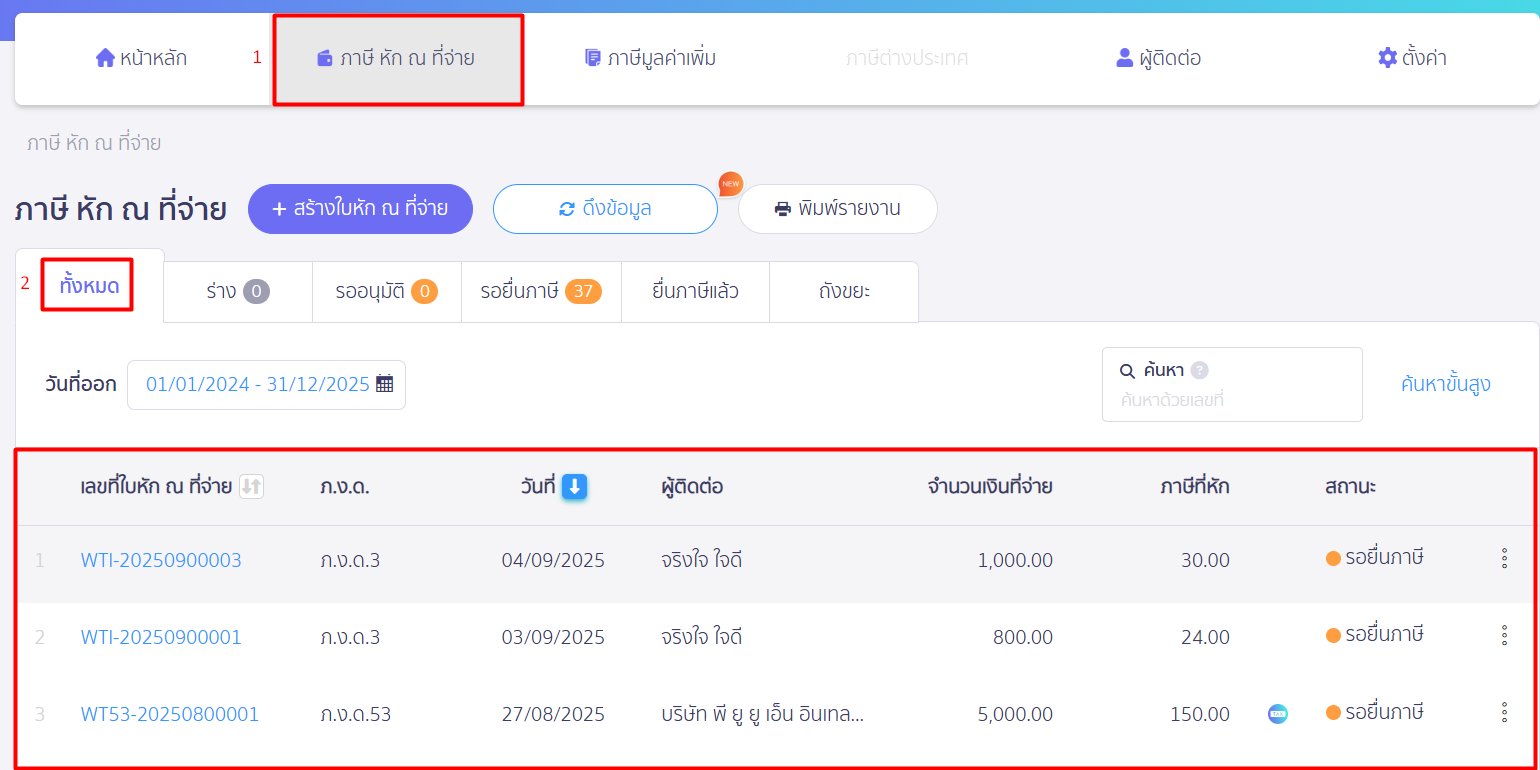Toggle sort icon on เลขที่ใบหัก ณ ที่จ่าย column
1540x770 pixels.
pyautogui.click(x=251, y=487)
